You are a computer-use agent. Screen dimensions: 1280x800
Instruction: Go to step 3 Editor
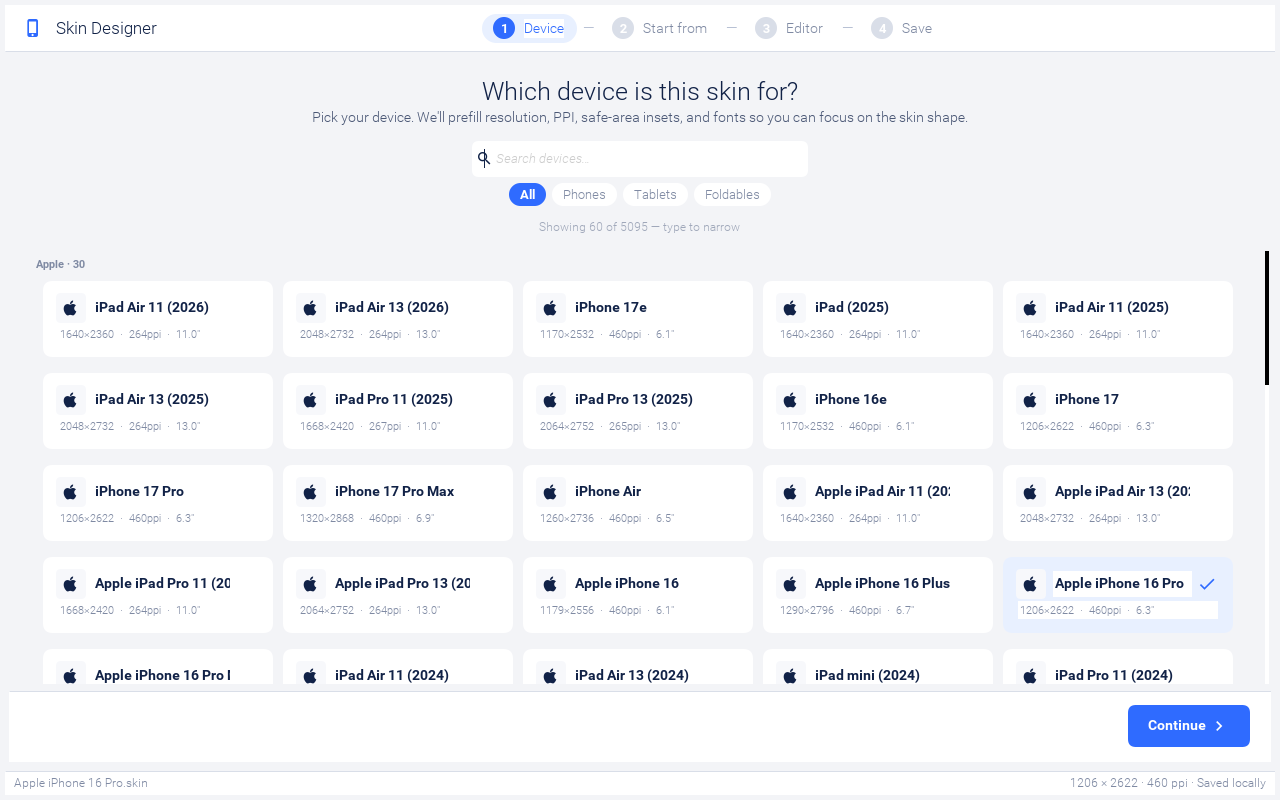click(x=789, y=28)
